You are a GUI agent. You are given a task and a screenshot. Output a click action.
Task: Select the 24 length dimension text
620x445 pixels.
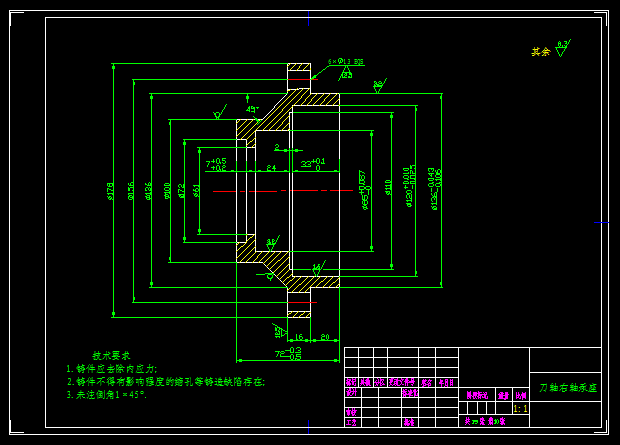pyautogui.click(x=271, y=168)
